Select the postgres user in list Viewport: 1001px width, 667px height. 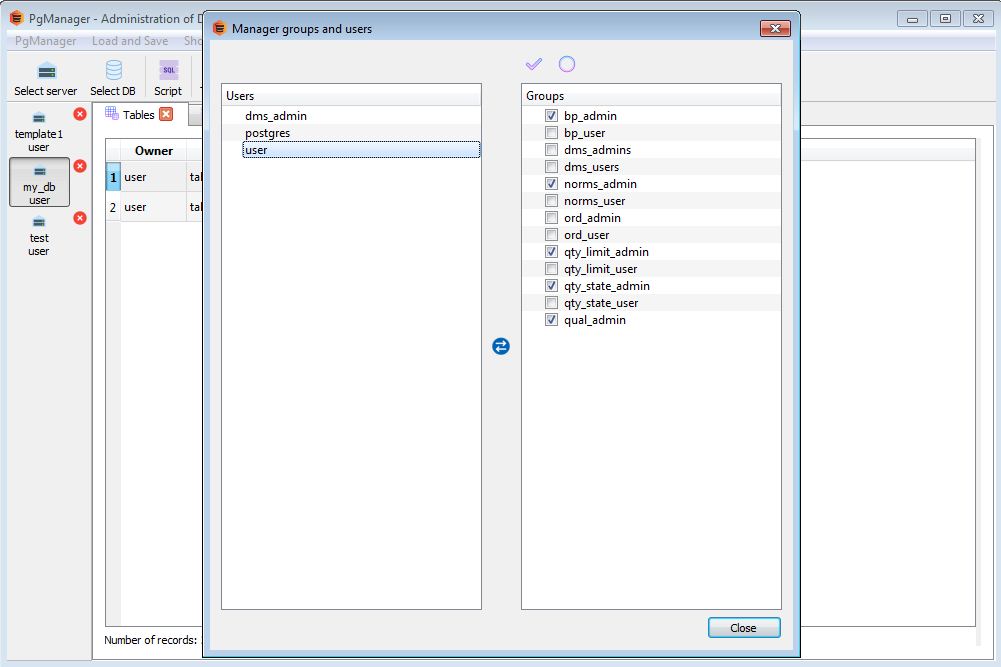(267, 133)
